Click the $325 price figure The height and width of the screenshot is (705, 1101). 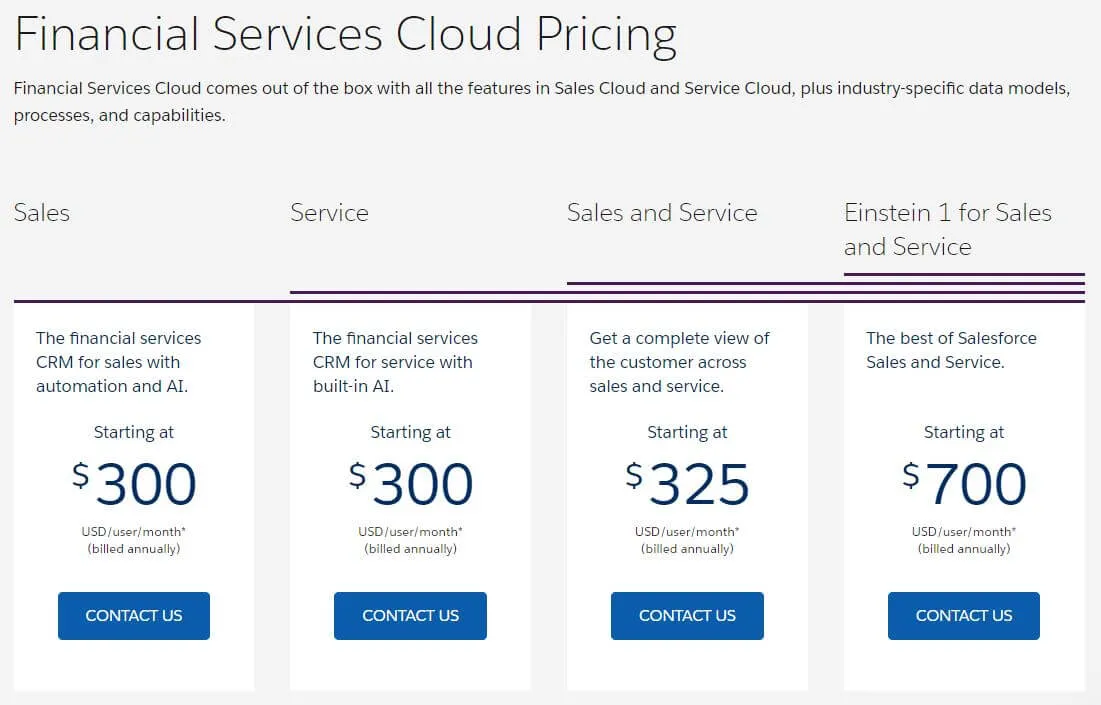click(687, 485)
